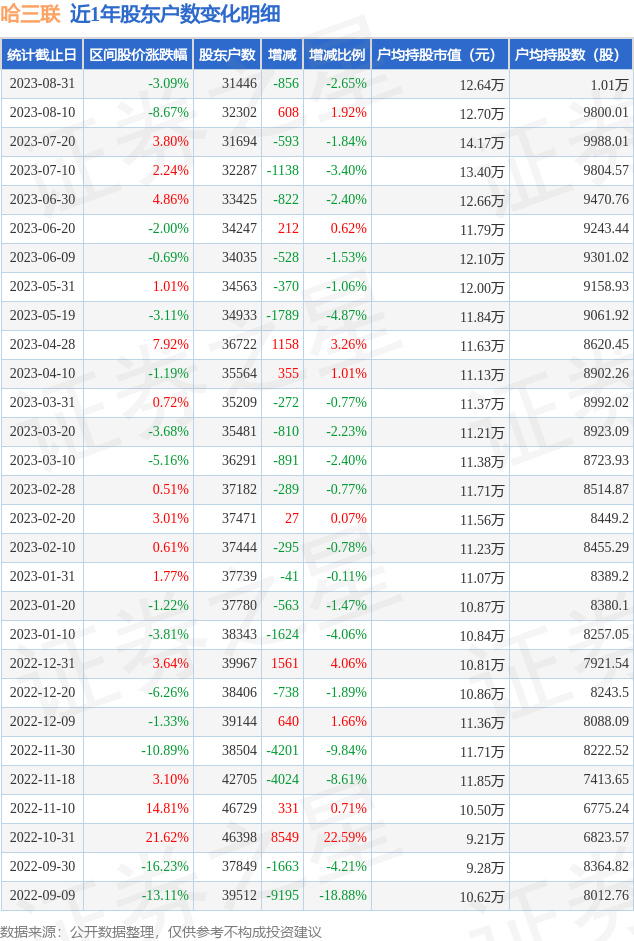Click the 增减比例 column header

(x=337, y=55)
